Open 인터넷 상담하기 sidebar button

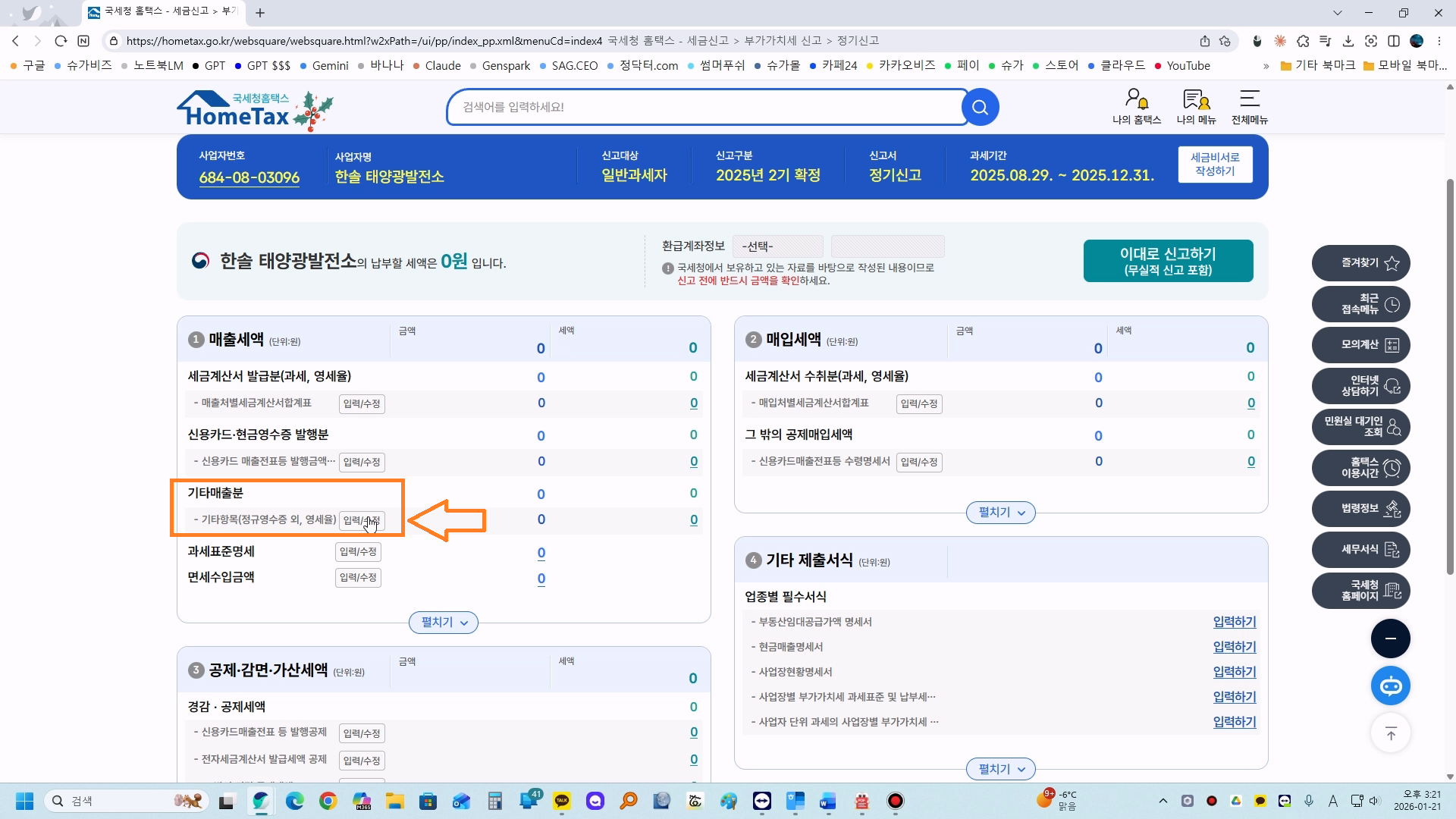click(1360, 386)
